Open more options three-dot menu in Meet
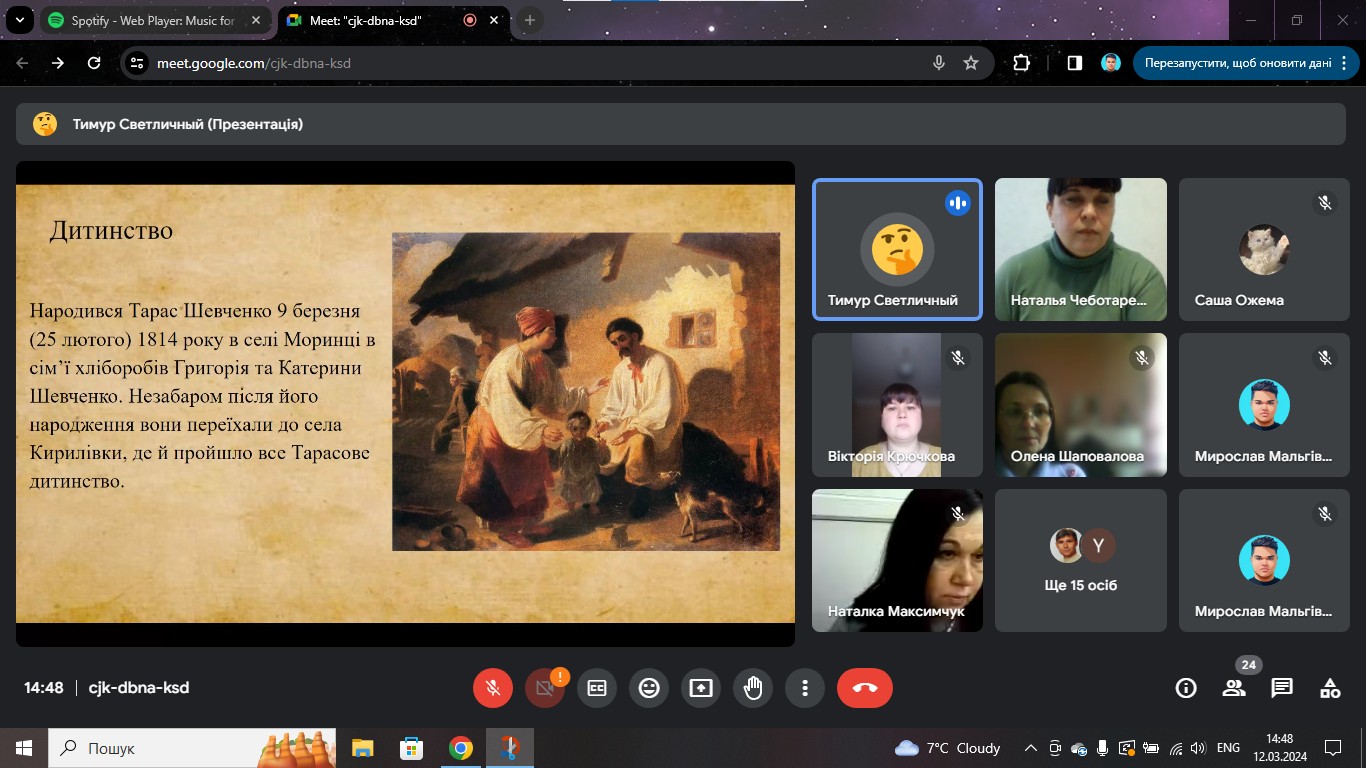Screen dimensions: 1366x768 [x=805, y=688]
